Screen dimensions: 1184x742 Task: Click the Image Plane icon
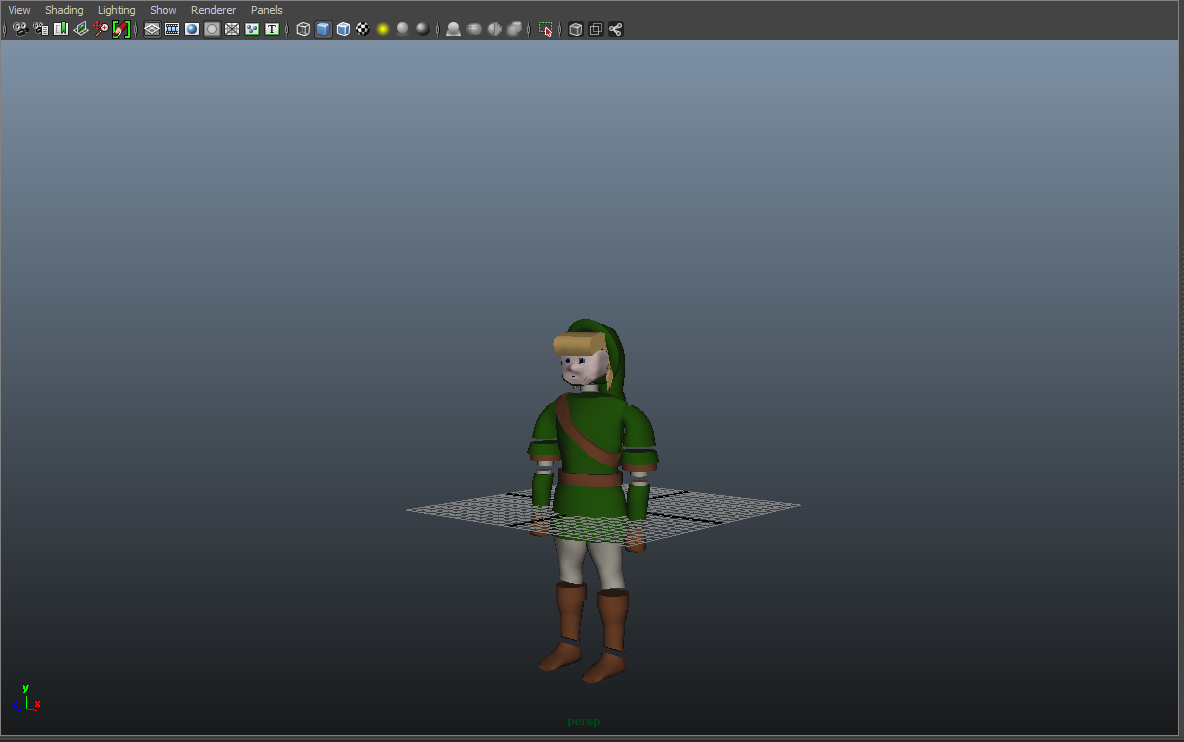[81, 29]
